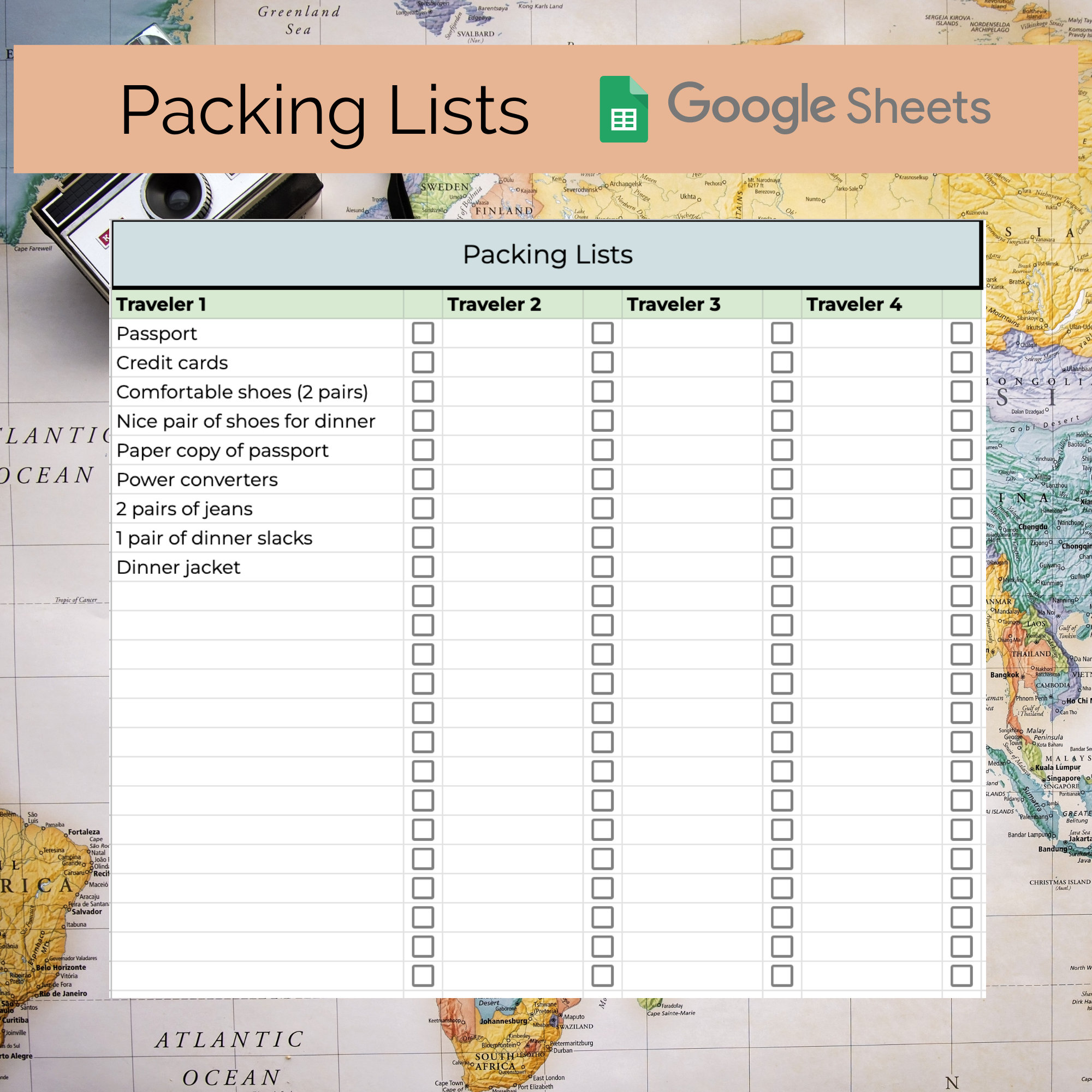Check Comfortable shoes box for Traveler 3
The height and width of the screenshot is (1092, 1092).
pyautogui.click(x=783, y=391)
